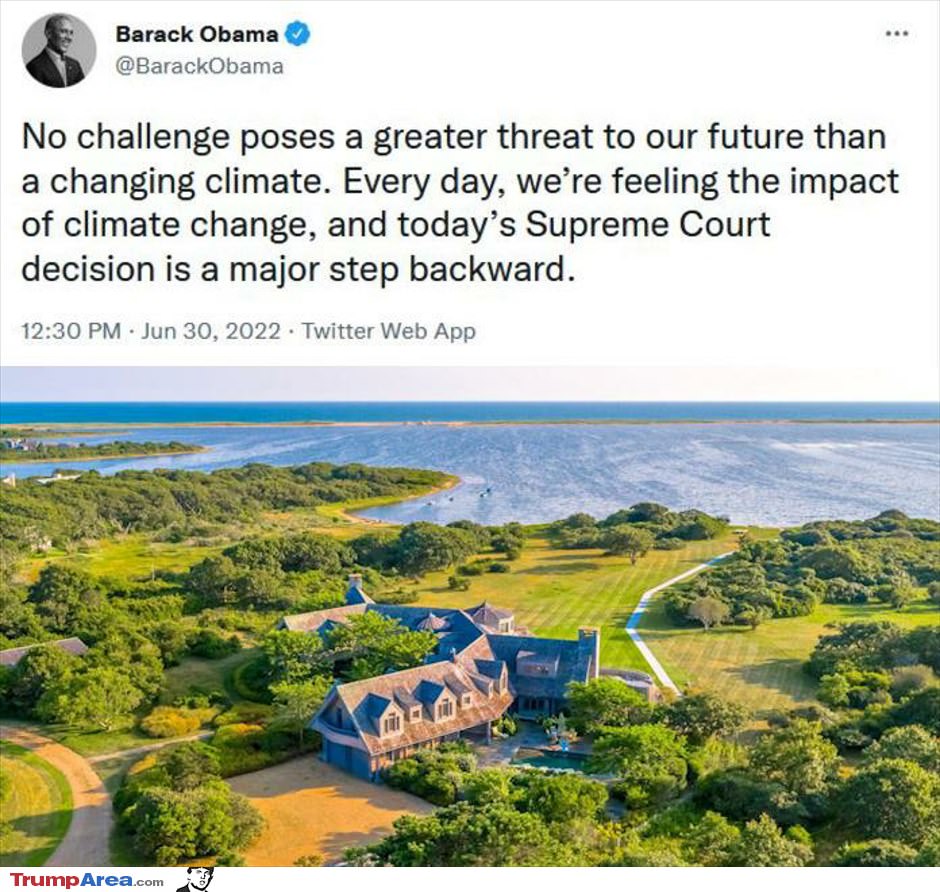
Task: Open the Twitter Web App source link
Action: coord(388,331)
